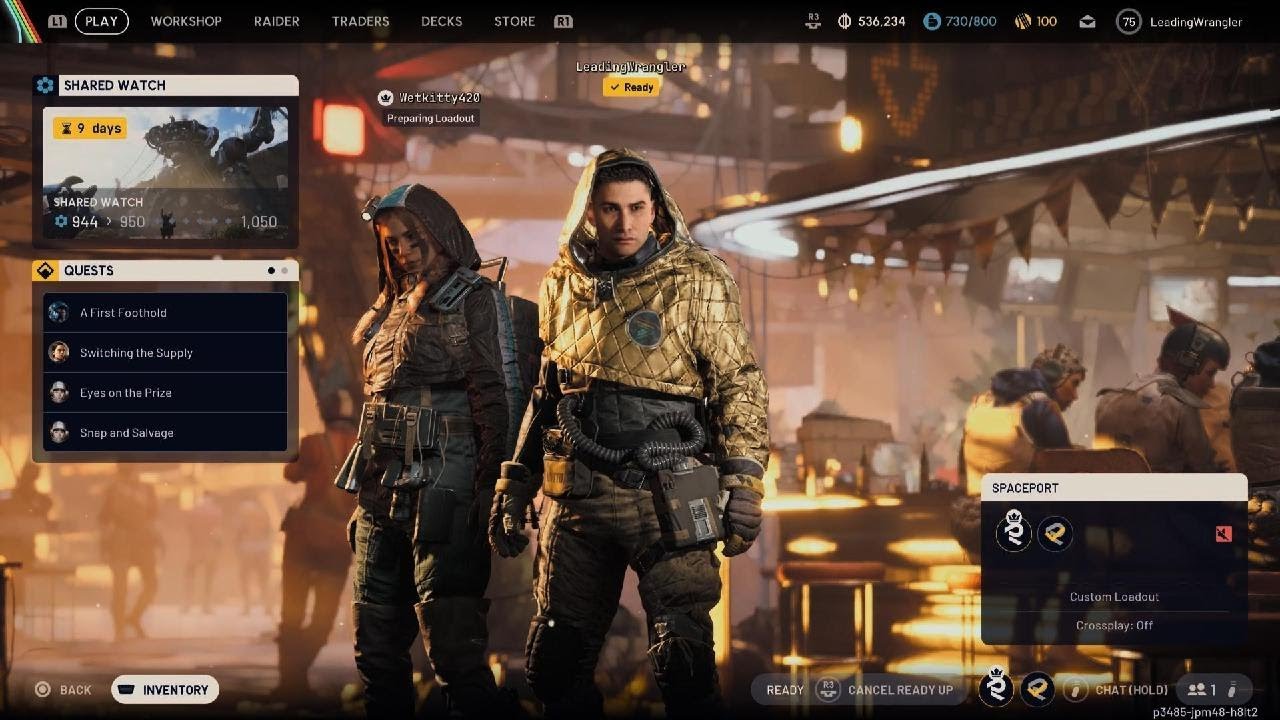Screen dimensions: 1280x720
Task: Toggle the Crossplay: Off setting
Action: [x=1114, y=625]
